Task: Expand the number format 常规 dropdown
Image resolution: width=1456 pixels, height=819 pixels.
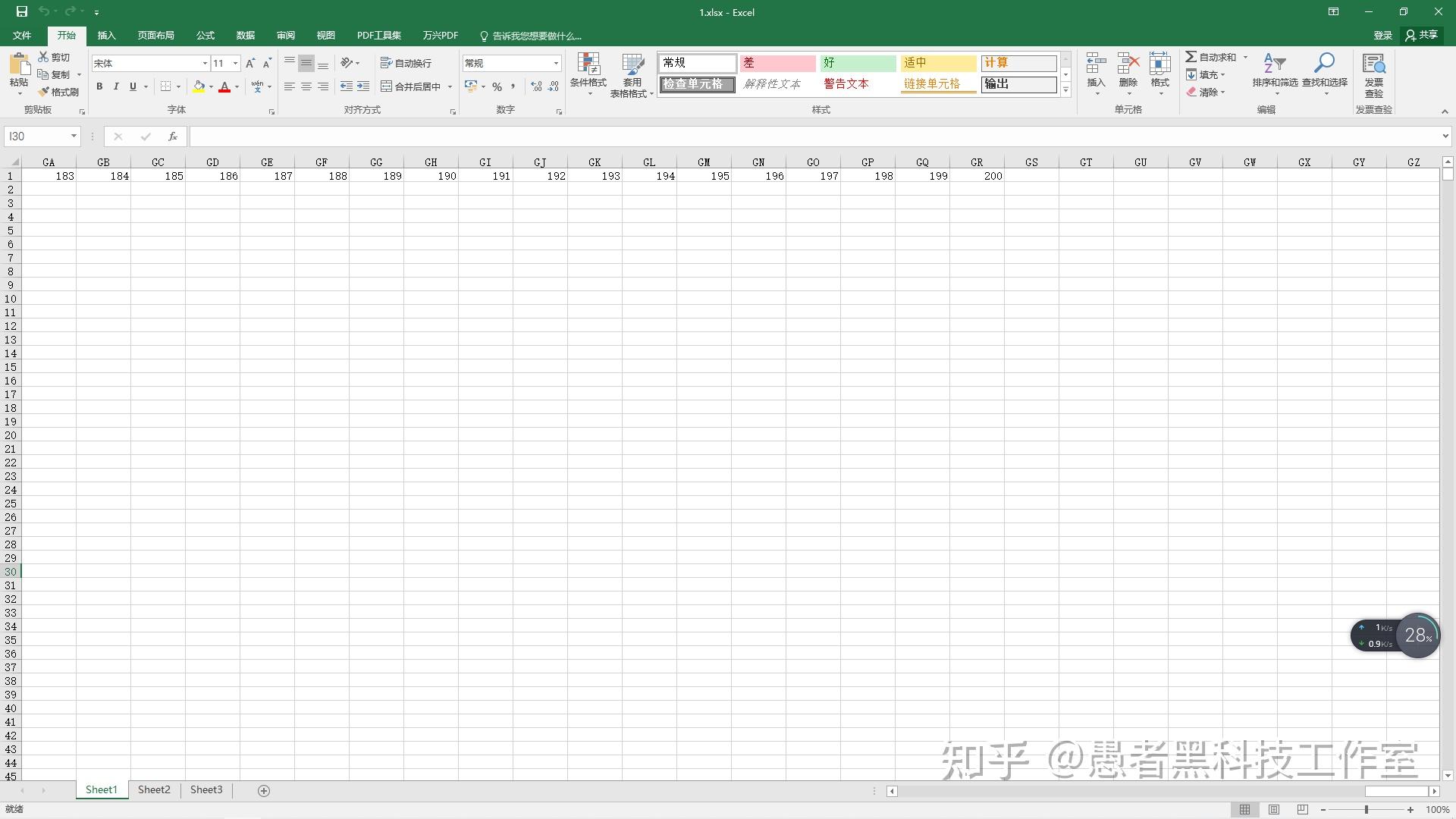Action: [556, 63]
